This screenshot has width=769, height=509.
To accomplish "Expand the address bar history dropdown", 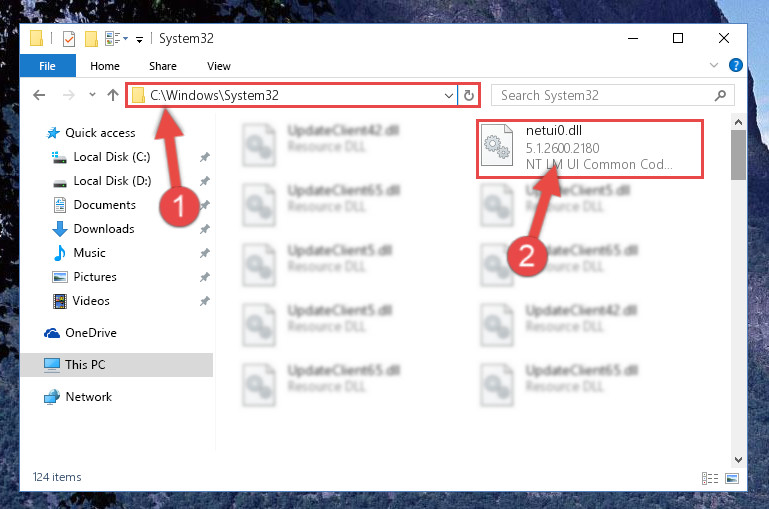I will tap(448, 96).
